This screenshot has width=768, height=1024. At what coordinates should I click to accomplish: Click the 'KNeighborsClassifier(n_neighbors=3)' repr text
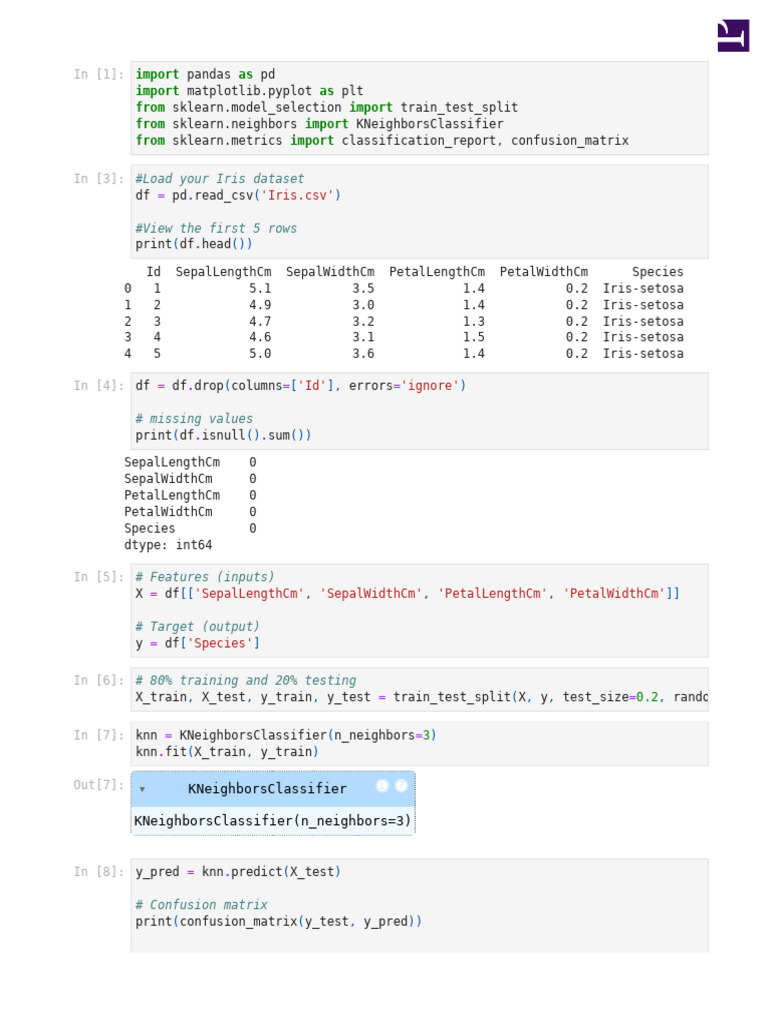click(x=272, y=821)
